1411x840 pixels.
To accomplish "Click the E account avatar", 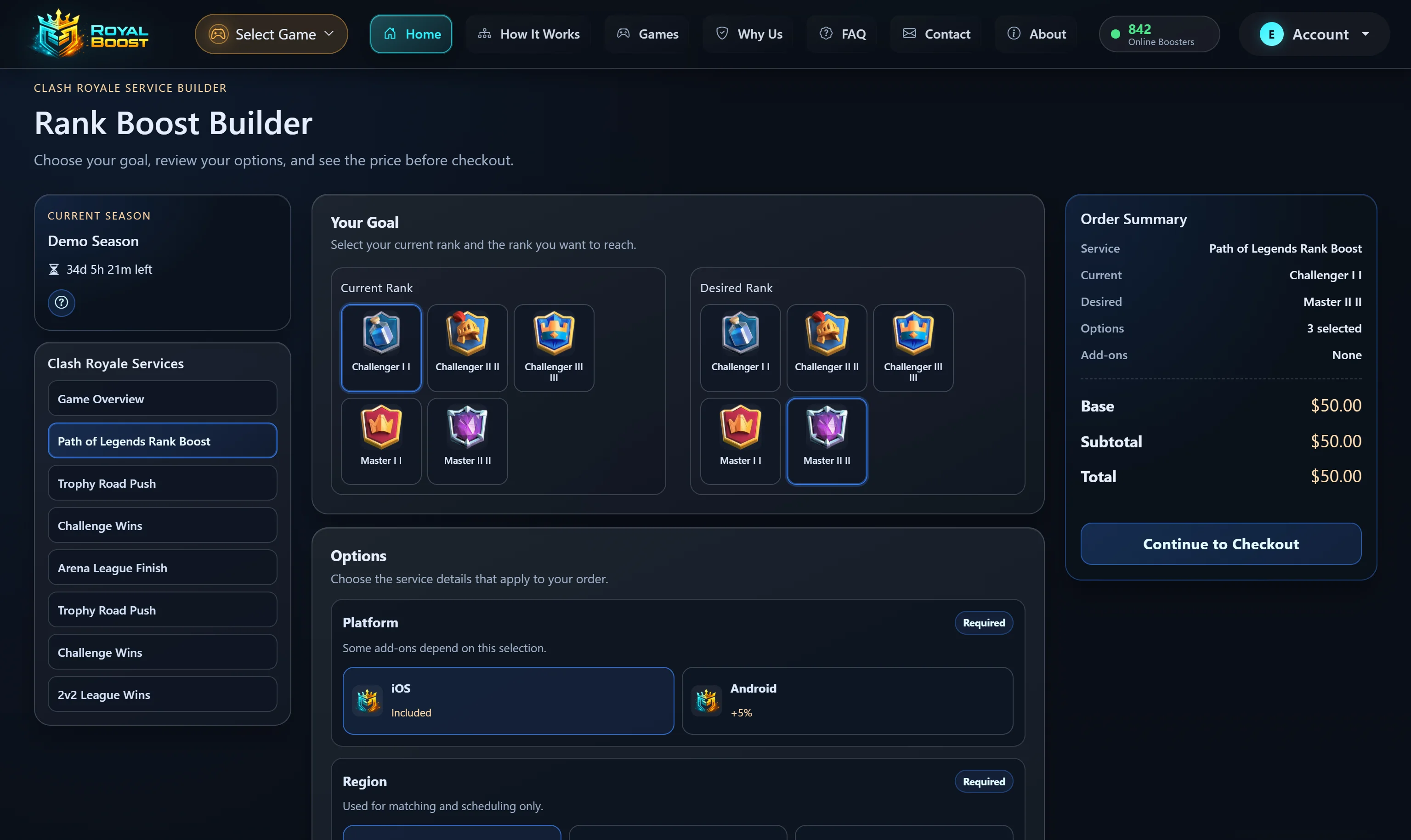I will click(1271, 34).
